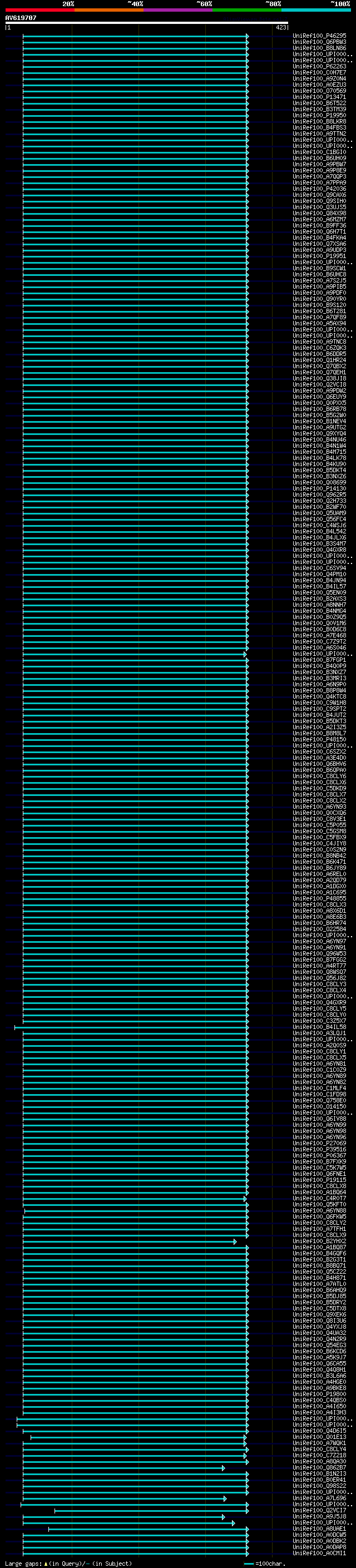Select hit label UniRef100_B7FGP1
356x1568 pixels.
point(319,660)
